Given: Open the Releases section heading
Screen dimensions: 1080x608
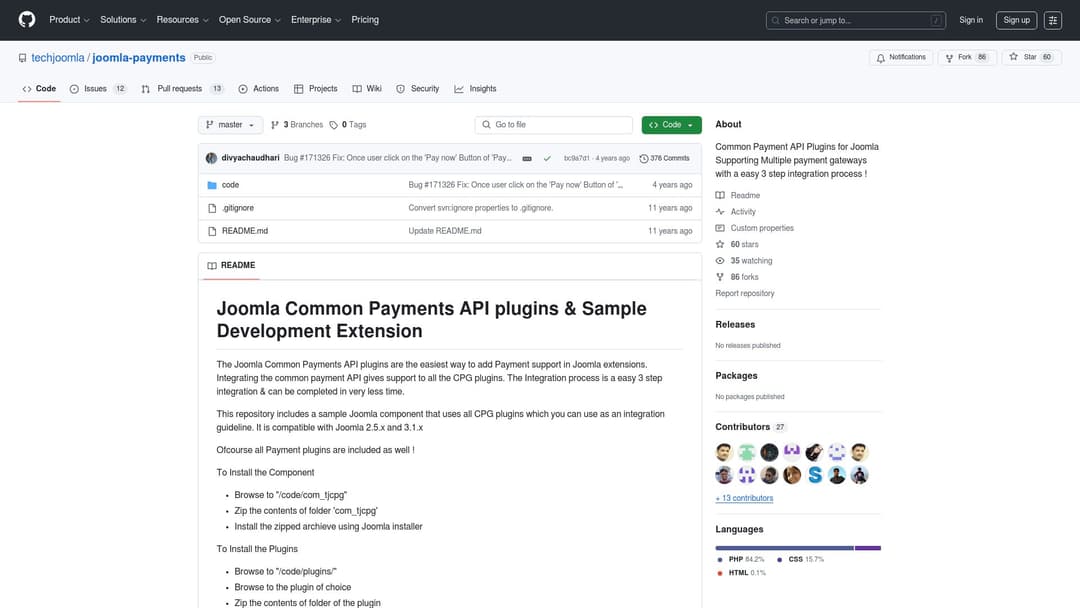Looking at the screenshot, I should (x=735, y=324).
